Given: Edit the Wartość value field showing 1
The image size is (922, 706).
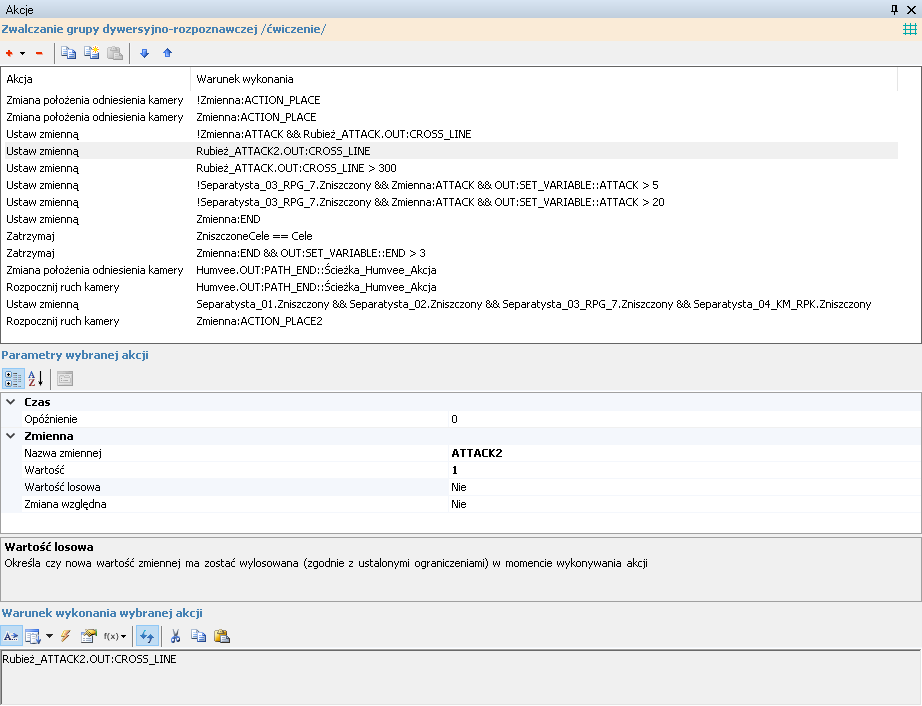Looking at the screenshot, I should coord(684,470).
